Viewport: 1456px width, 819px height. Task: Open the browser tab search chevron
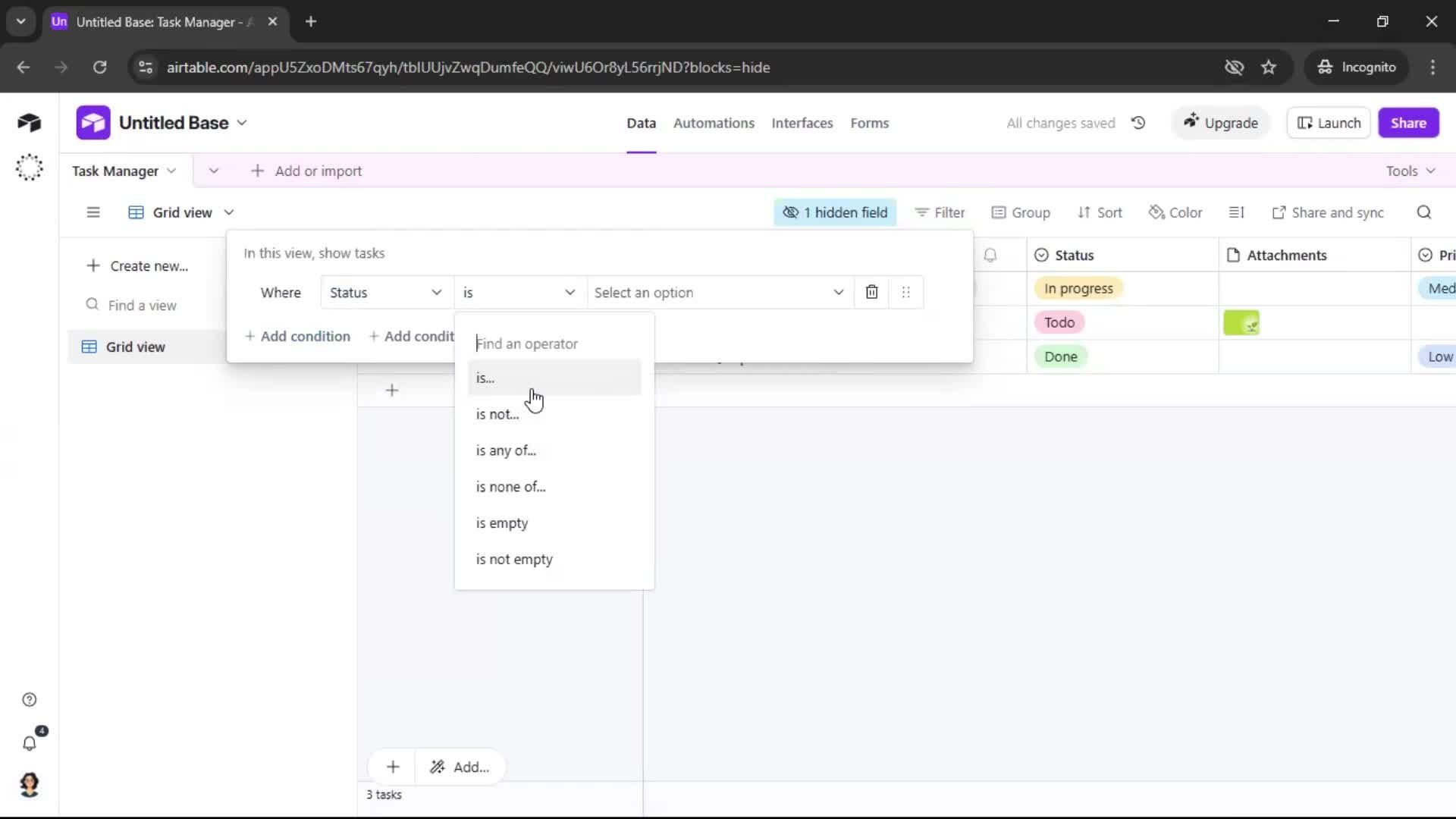(21, 22)
